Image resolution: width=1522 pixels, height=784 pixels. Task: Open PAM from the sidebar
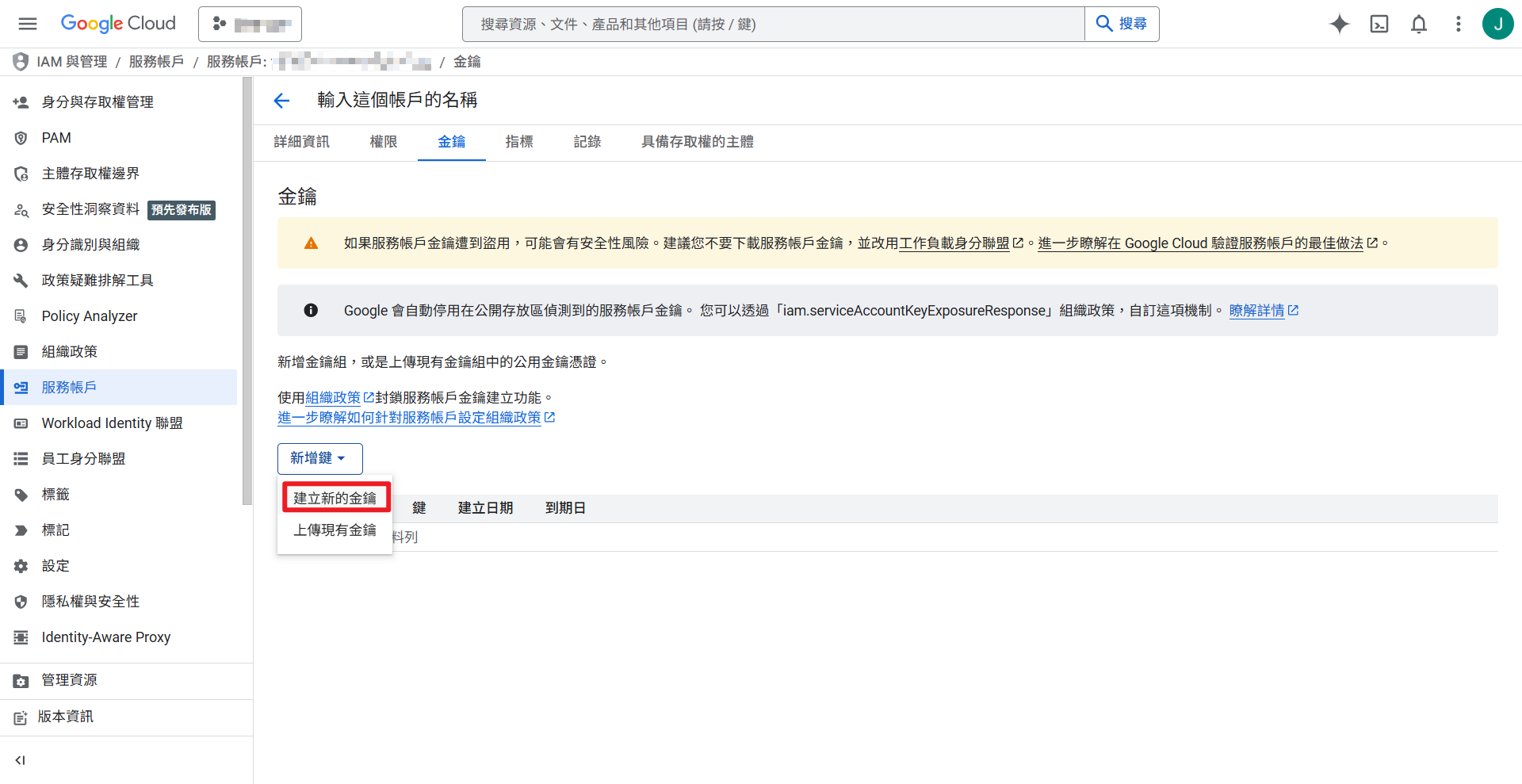(x=55, y=137)
